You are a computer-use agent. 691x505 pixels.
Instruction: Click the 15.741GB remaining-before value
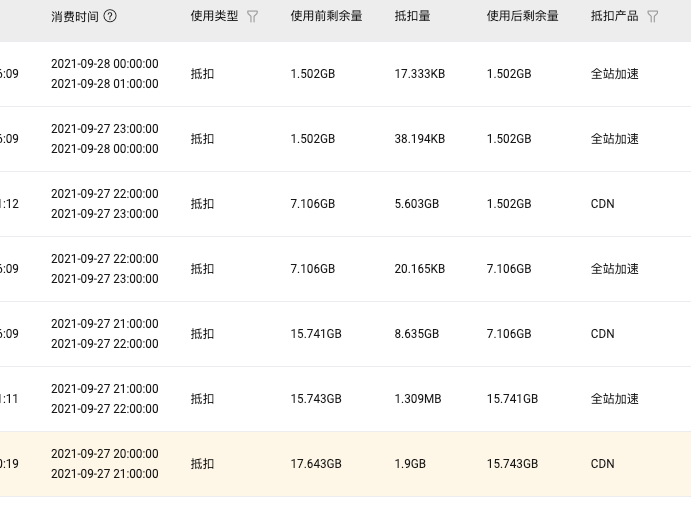click(x=316, y=334)
